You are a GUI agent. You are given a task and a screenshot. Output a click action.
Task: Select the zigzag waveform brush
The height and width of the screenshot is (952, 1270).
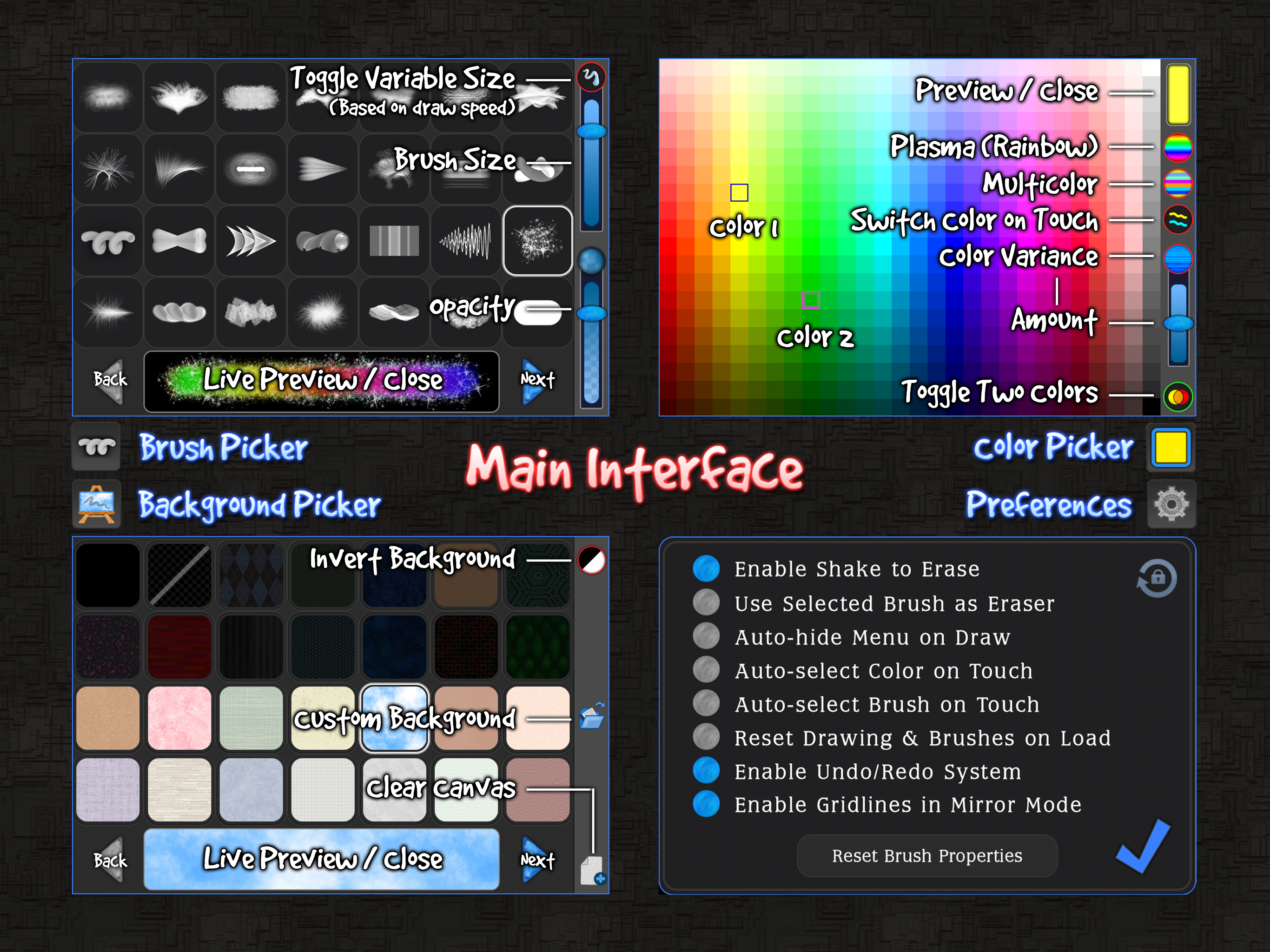click(466, 241)
